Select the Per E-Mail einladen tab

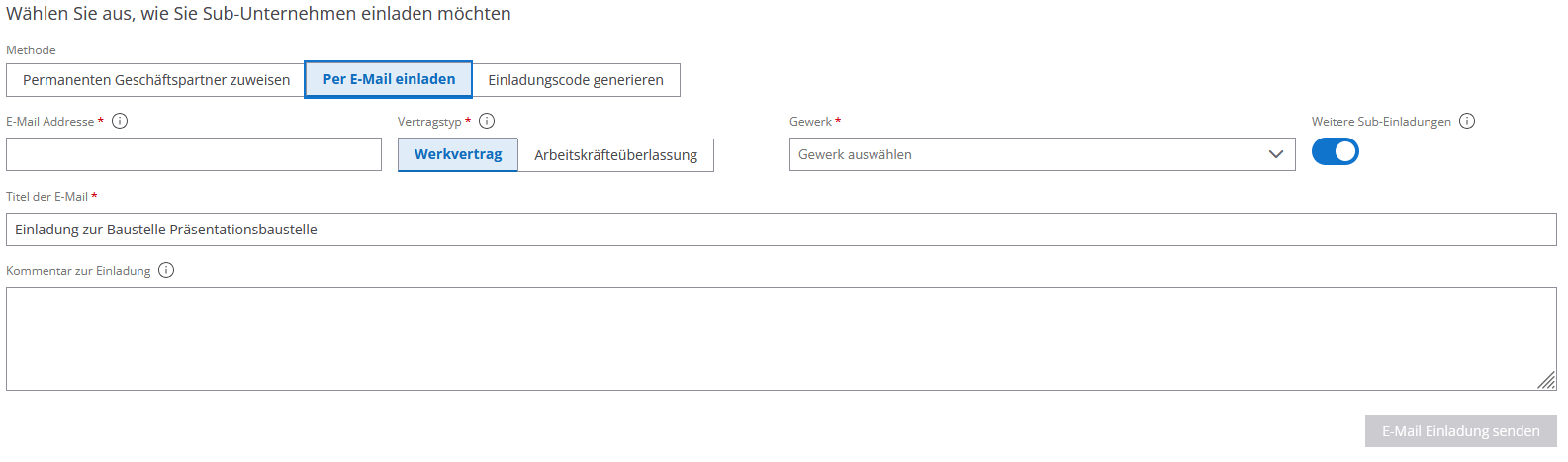[389, 79]
